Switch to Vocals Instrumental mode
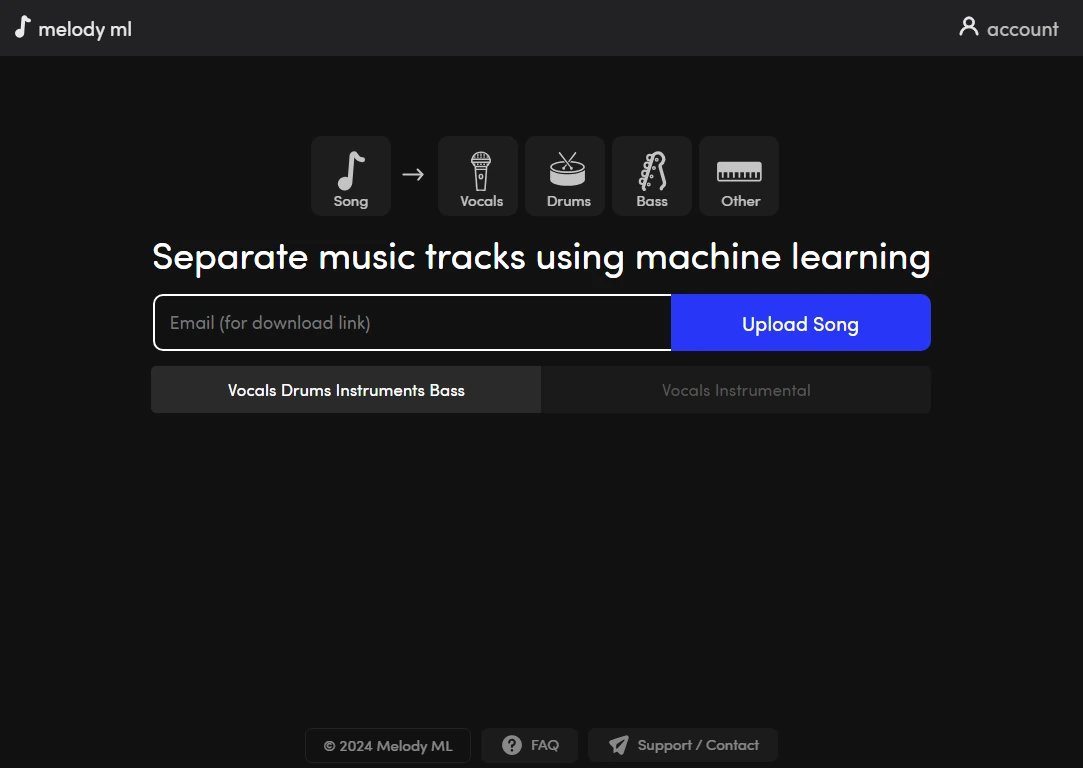The image size is (1083, 768). (736, 390)
